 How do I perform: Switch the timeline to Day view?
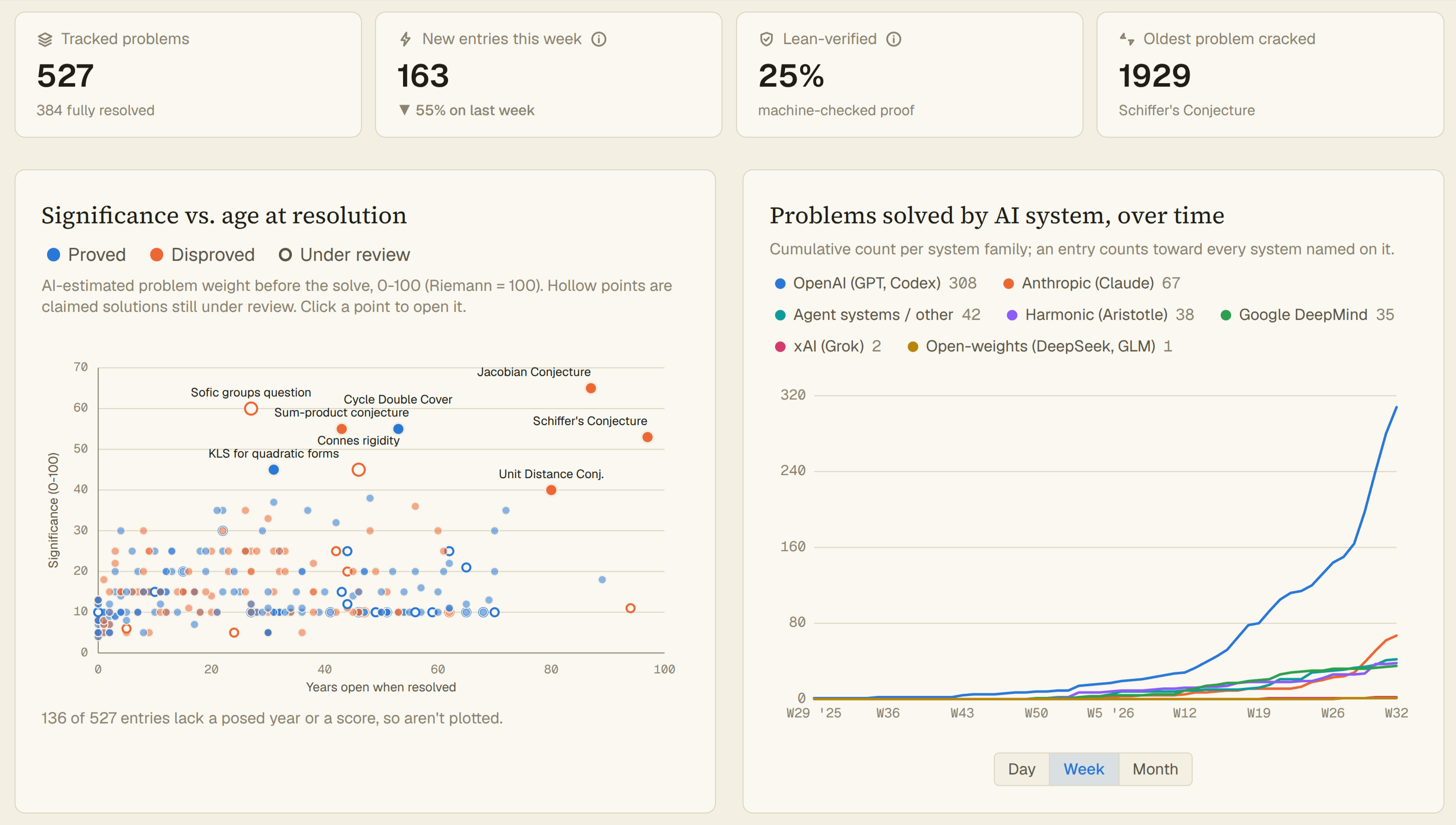(1021, 769)
